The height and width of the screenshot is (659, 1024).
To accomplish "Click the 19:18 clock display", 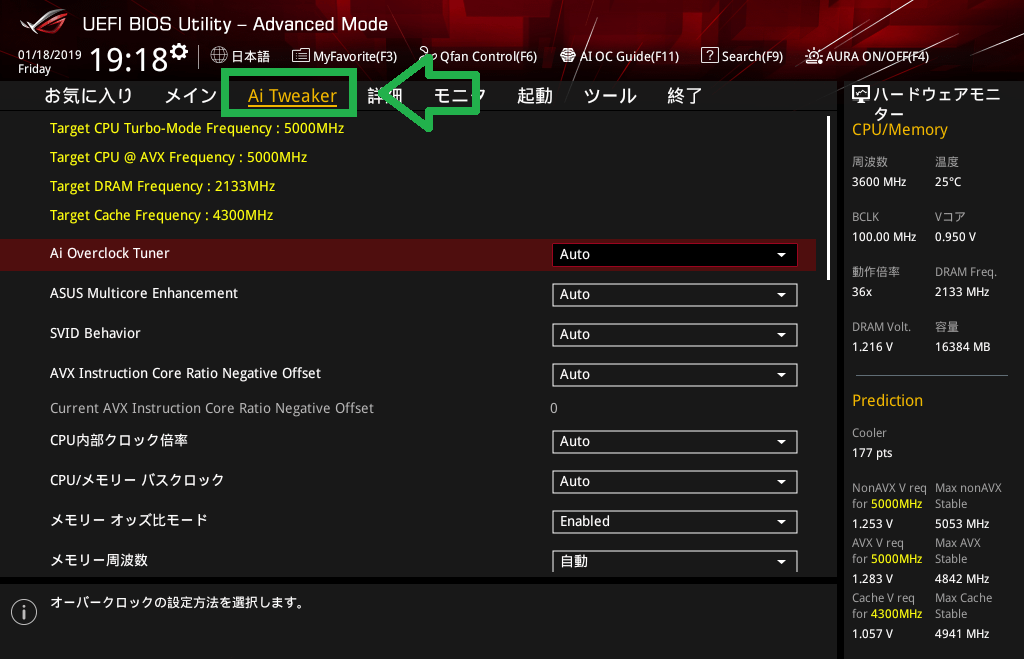I will pyautogui.click(x=129, y=59).
